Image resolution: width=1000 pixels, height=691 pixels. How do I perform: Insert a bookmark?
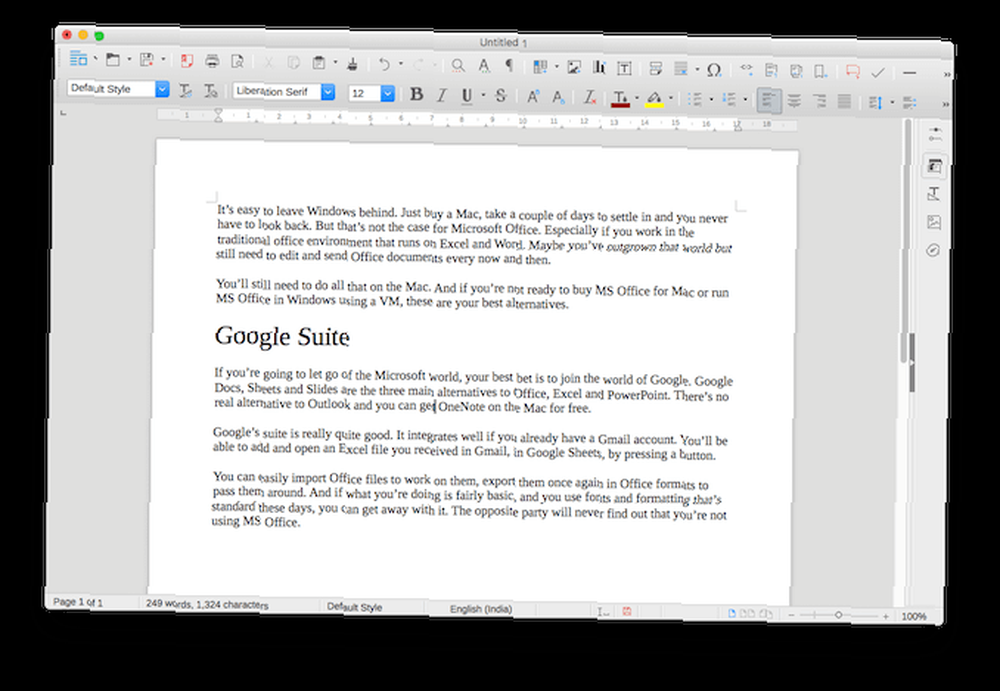pos(821,71)
